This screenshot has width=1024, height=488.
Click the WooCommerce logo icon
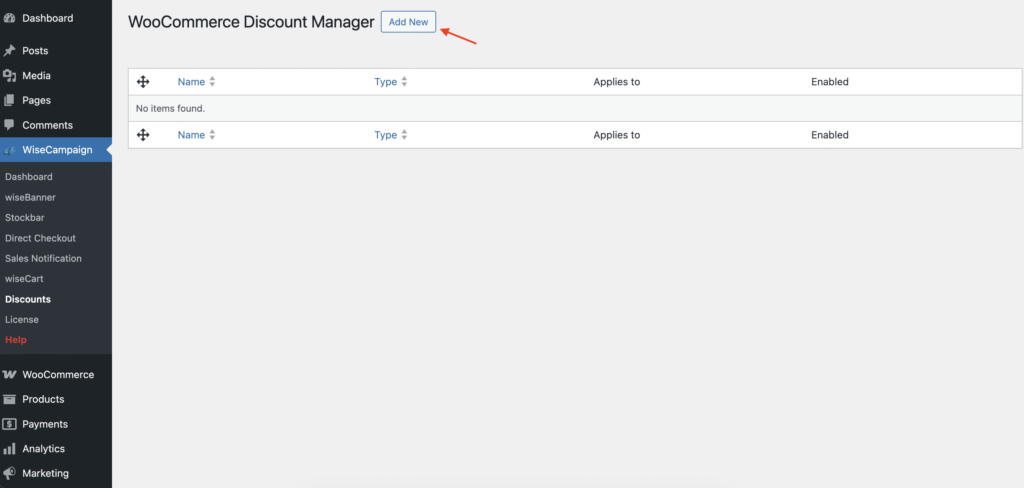click(9, 375)
